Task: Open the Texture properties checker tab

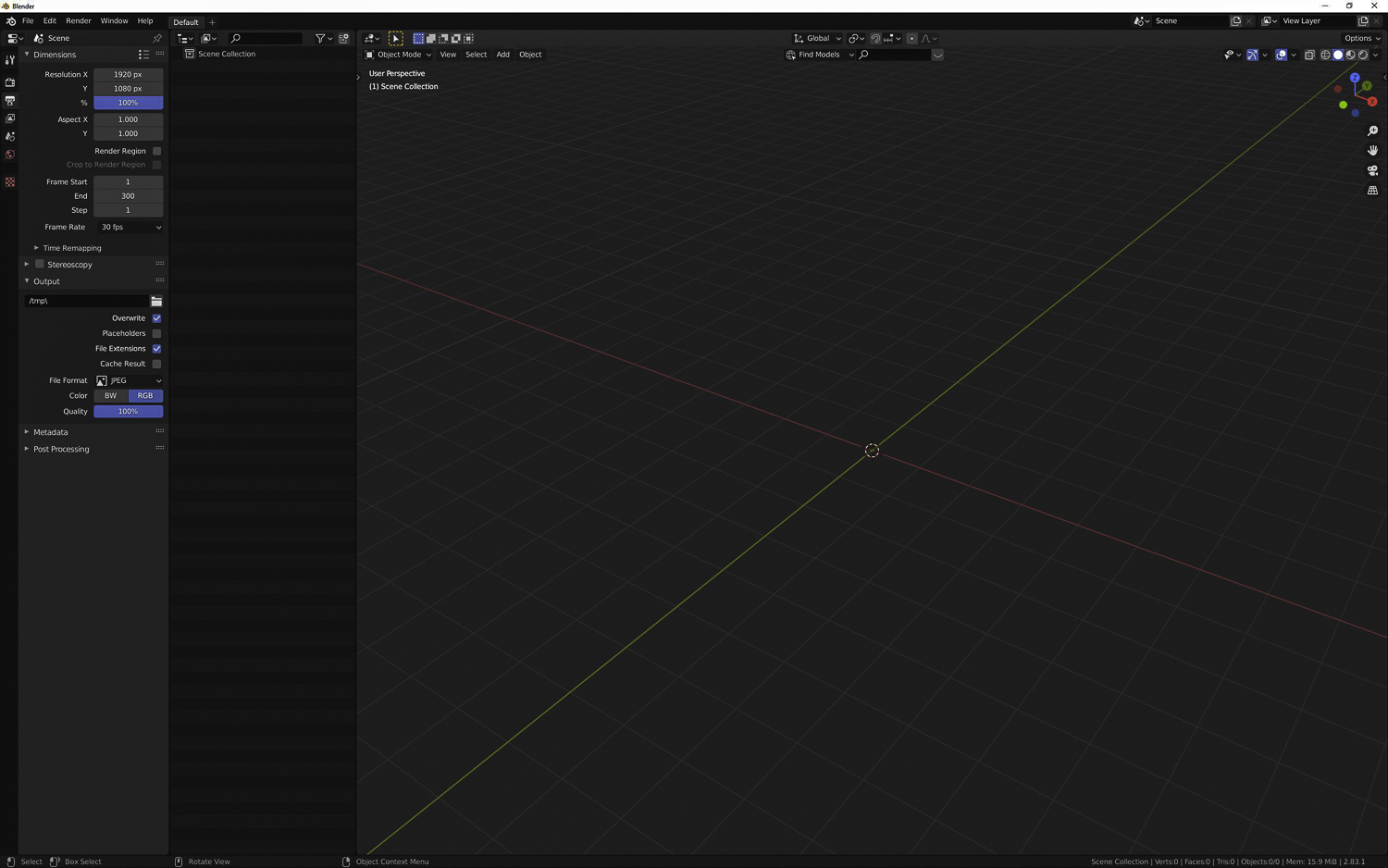Action: pyautogui.click(x=9, y=182)
